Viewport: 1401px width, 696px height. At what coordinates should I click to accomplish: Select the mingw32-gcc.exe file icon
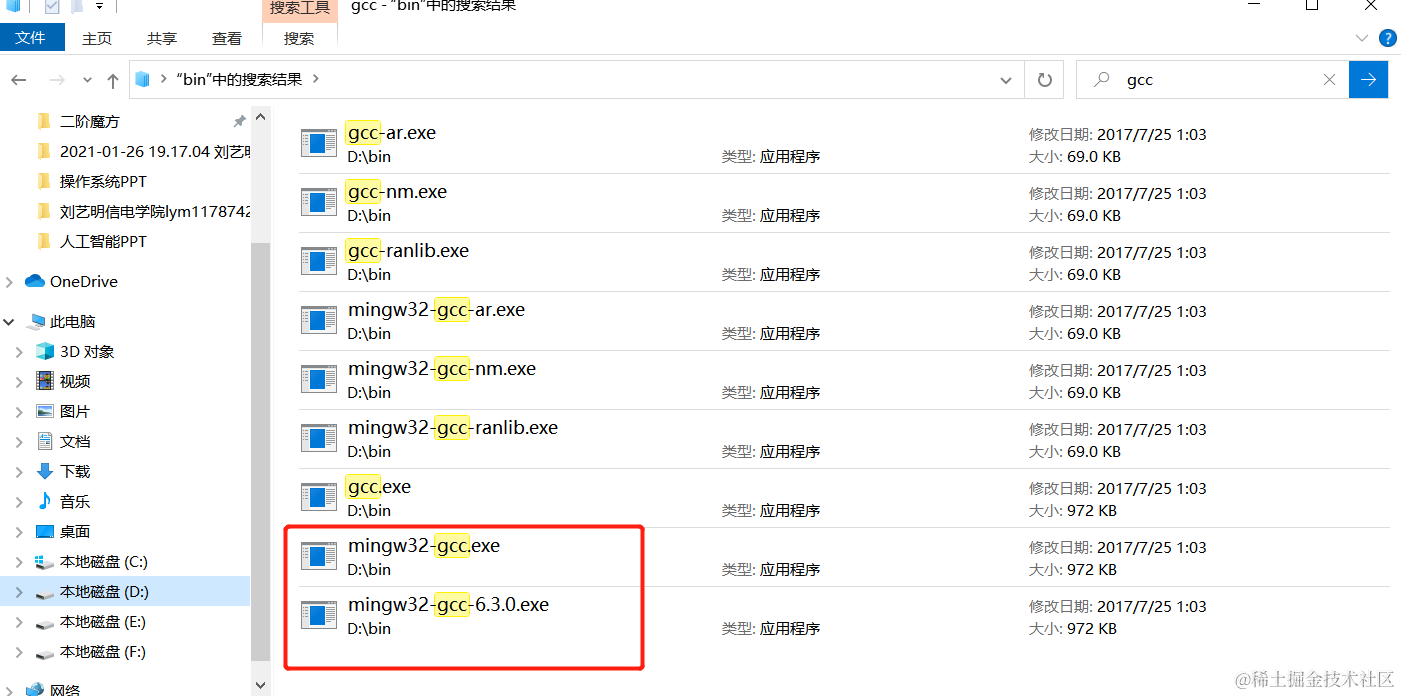319,556
